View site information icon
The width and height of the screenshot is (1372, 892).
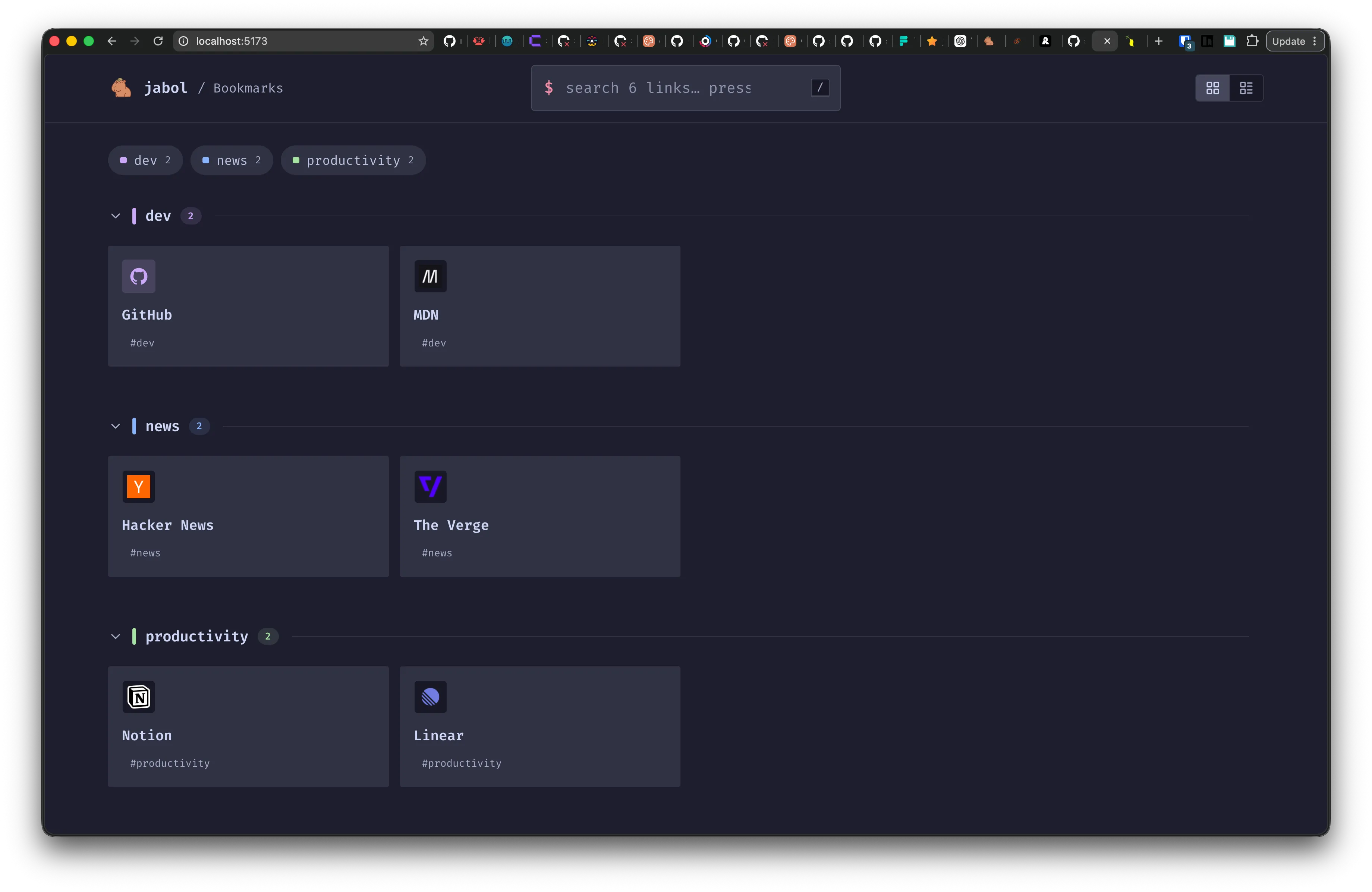click(x=183, y=41)
